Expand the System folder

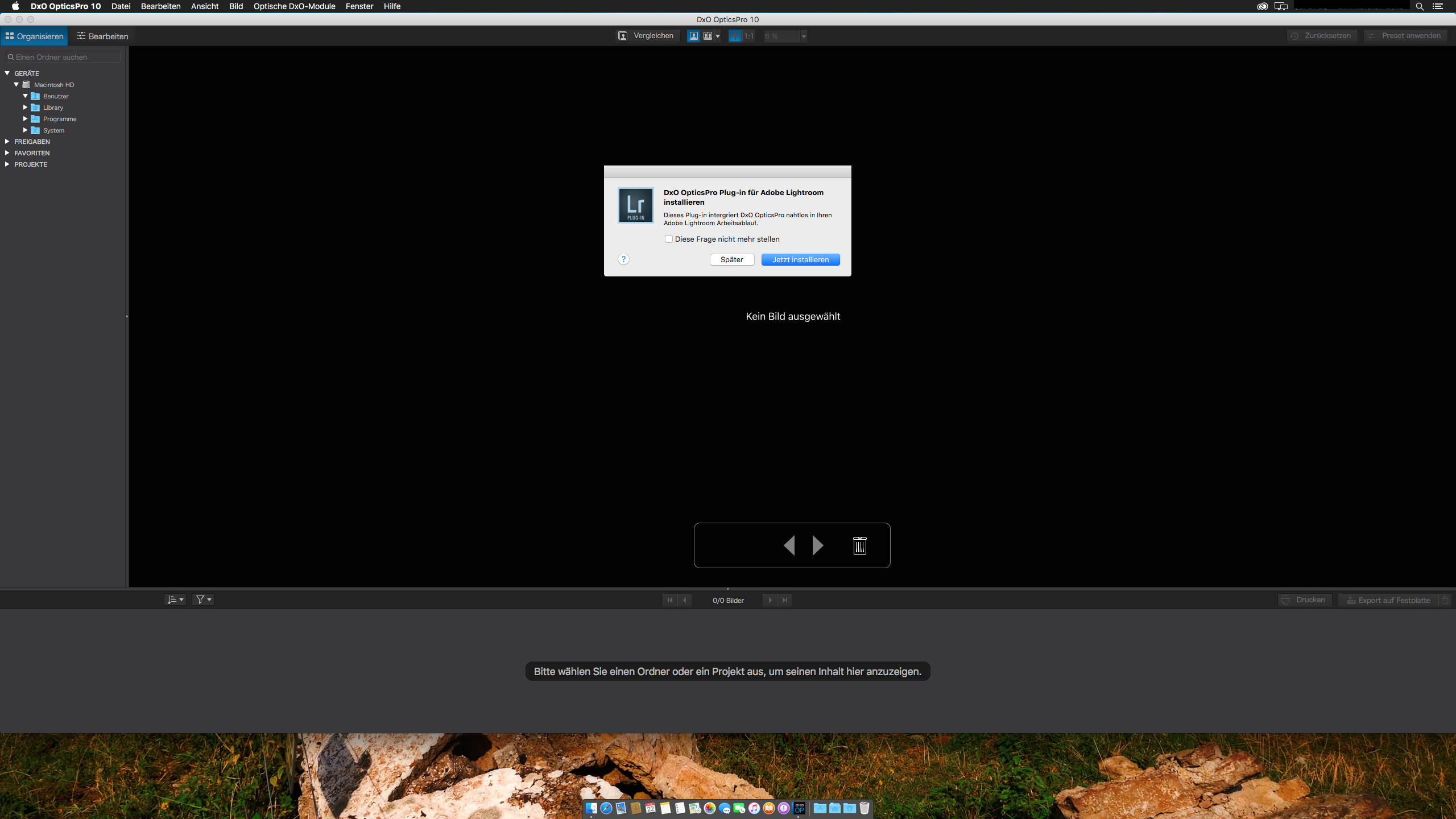[x=26, y=130]
